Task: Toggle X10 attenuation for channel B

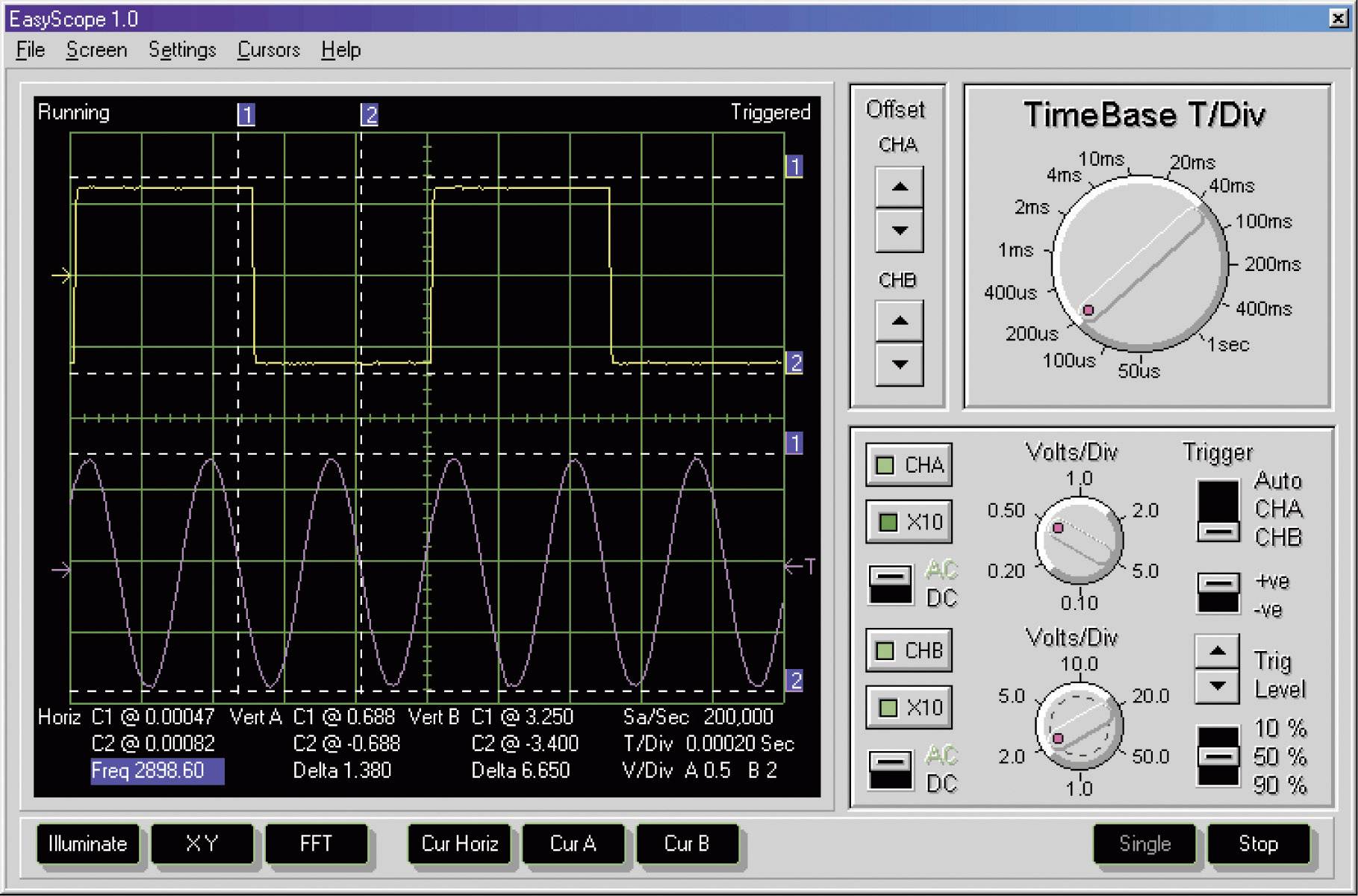Action: point(908,706)
